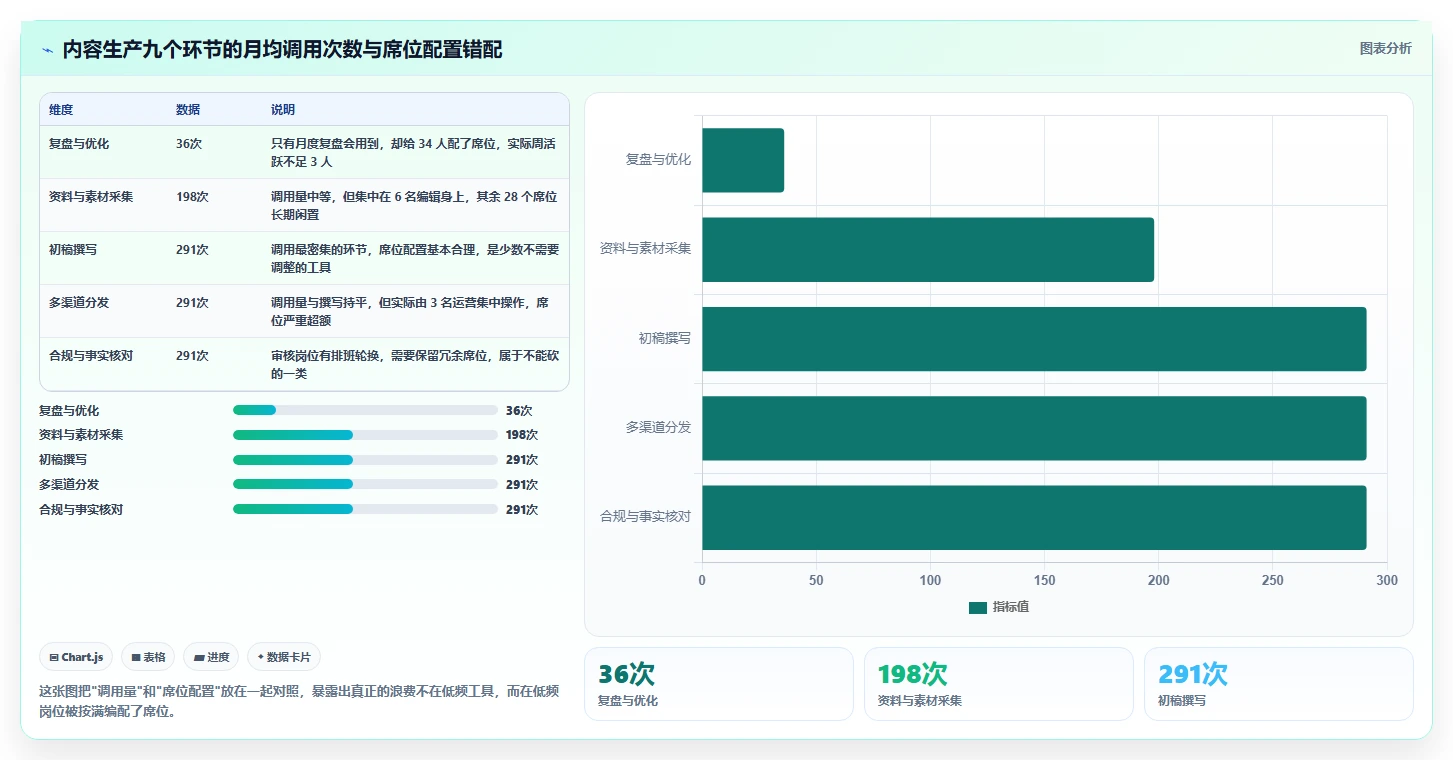Screen dimensions: 1453x760
Task: Select the 初稿撰写 table row cell
Action: (73, 250)
